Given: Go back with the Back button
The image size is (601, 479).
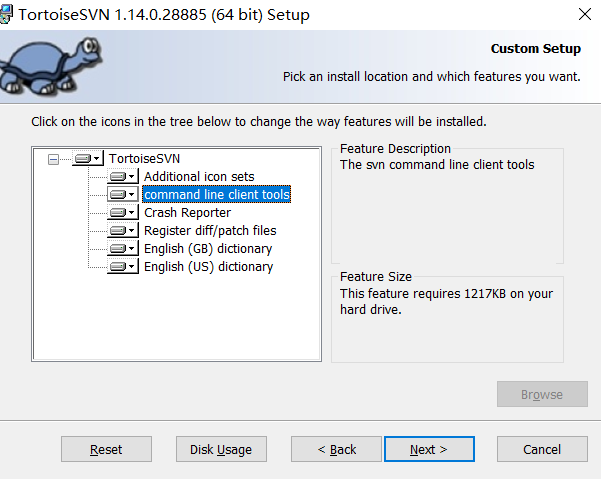Looking at the screenshot, I should [x=336, y=449].
